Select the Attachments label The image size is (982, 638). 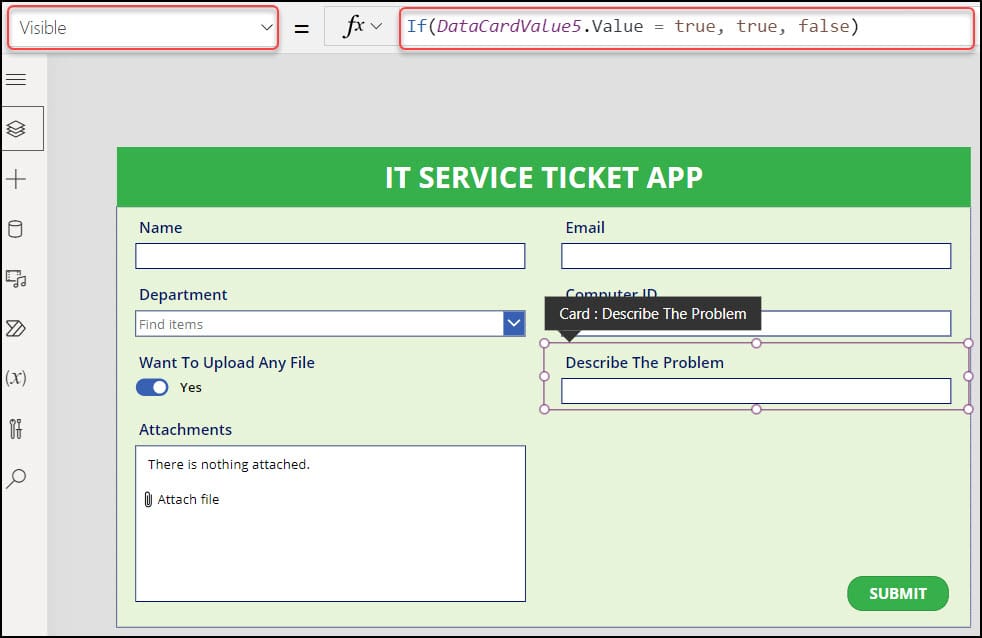point(185,430)
